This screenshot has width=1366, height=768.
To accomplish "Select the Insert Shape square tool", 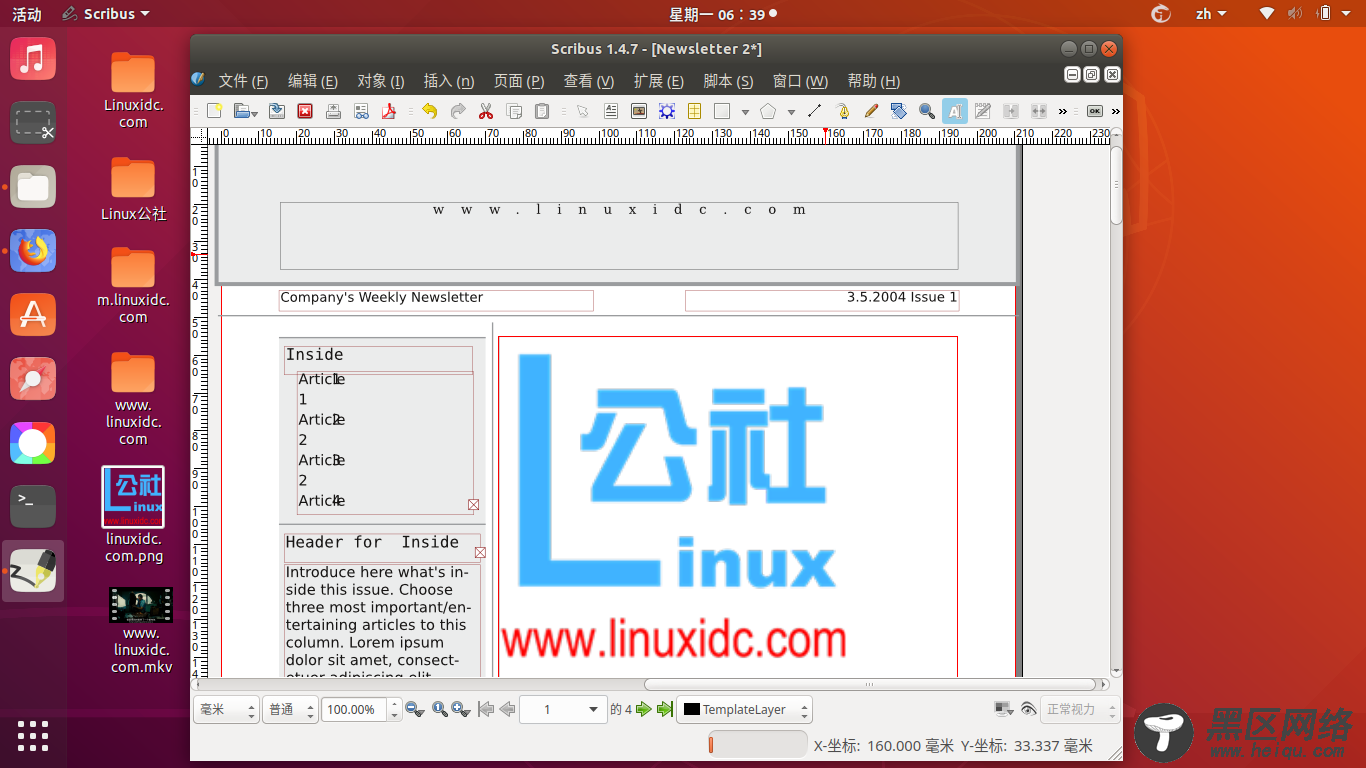I will tap(722, 111).
